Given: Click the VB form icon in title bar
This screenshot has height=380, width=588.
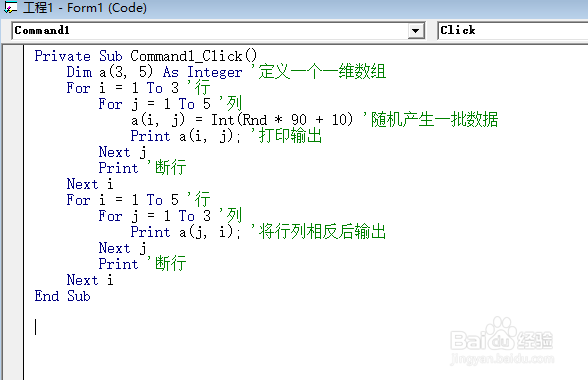Looking at the screenshot, I should coord(10,7).
